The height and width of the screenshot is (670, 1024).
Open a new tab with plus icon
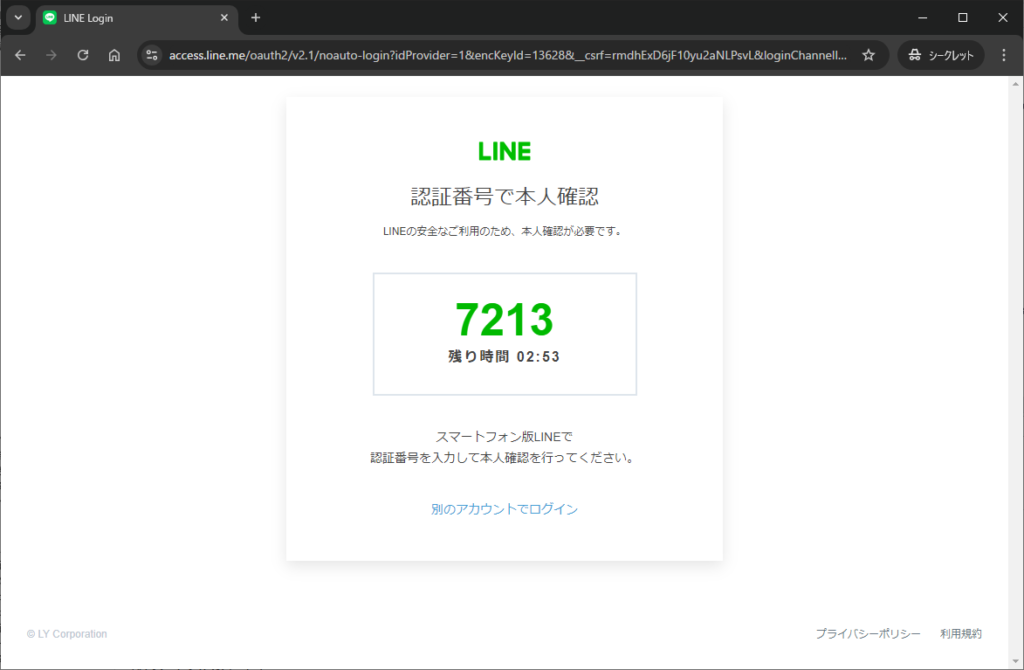coord(256,18)
